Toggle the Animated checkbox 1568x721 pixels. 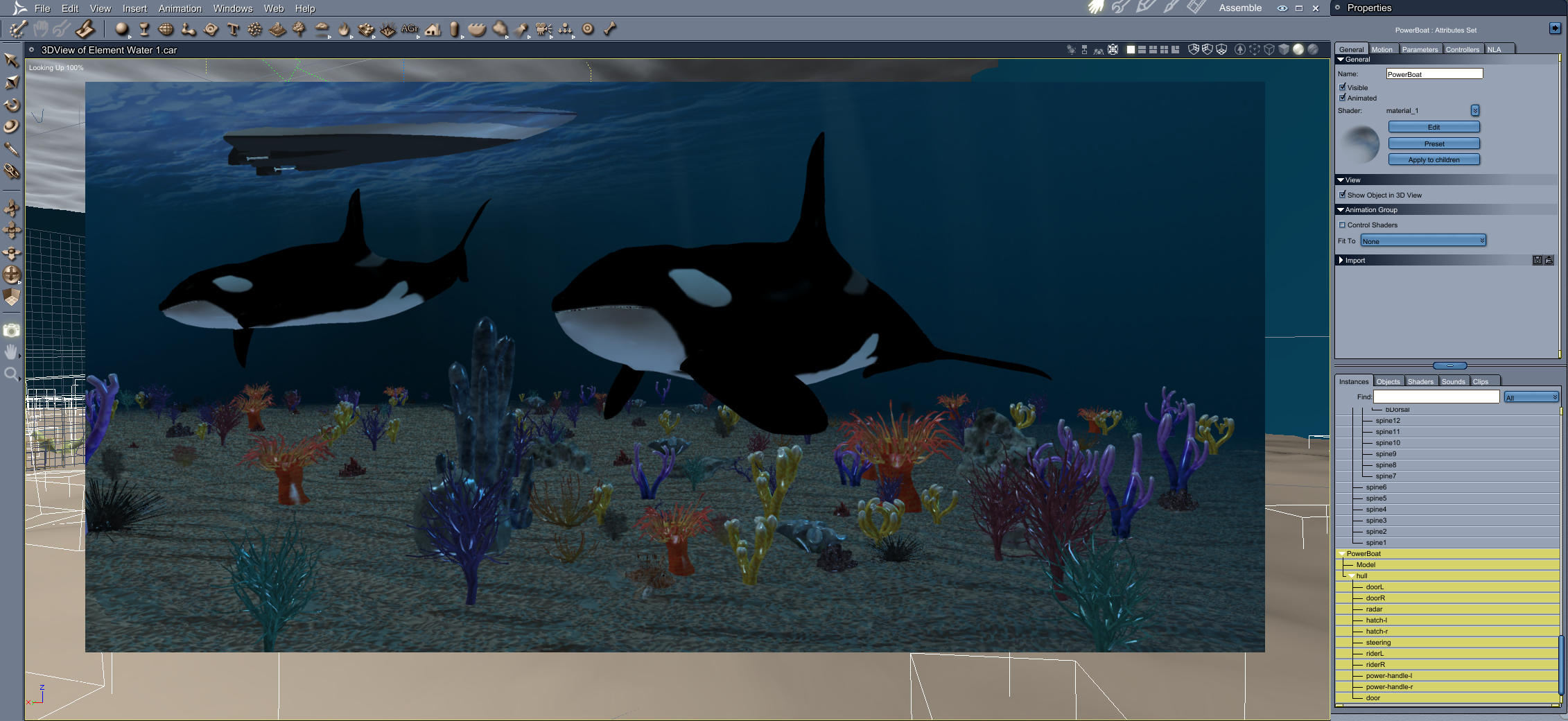click(x=1343, y=98)
